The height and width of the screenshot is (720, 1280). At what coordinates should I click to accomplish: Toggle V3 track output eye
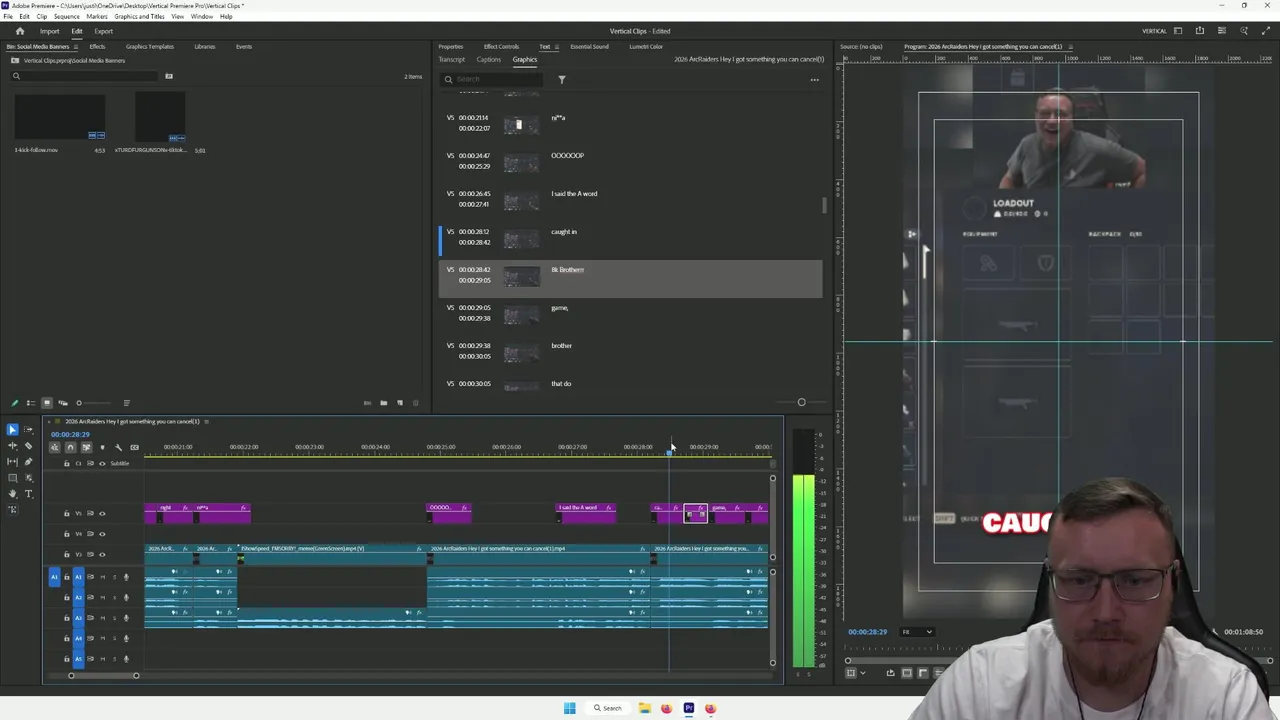[101, 554]
